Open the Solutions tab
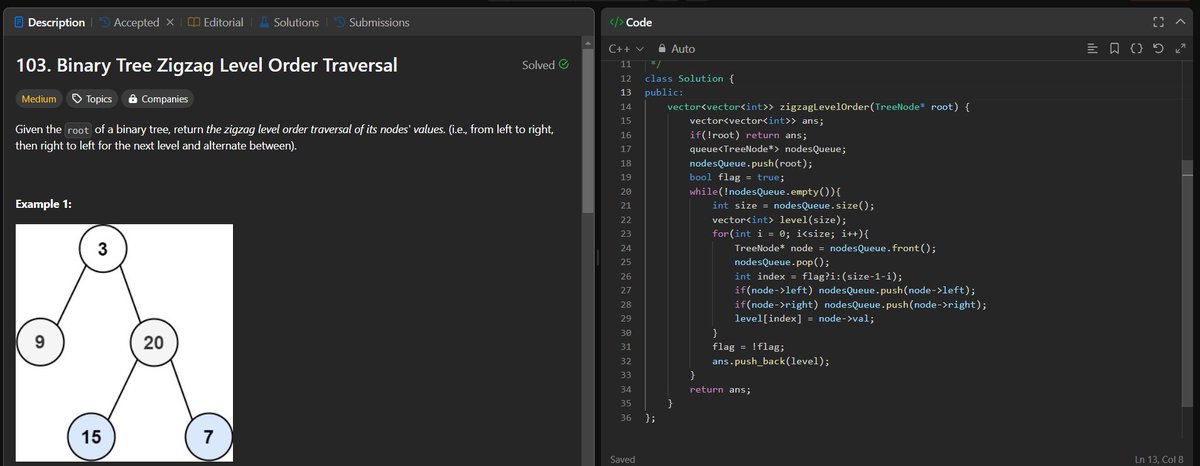The width and height of the screenshot is (1200, 466). pyautogui.click(x=288, y=22)
